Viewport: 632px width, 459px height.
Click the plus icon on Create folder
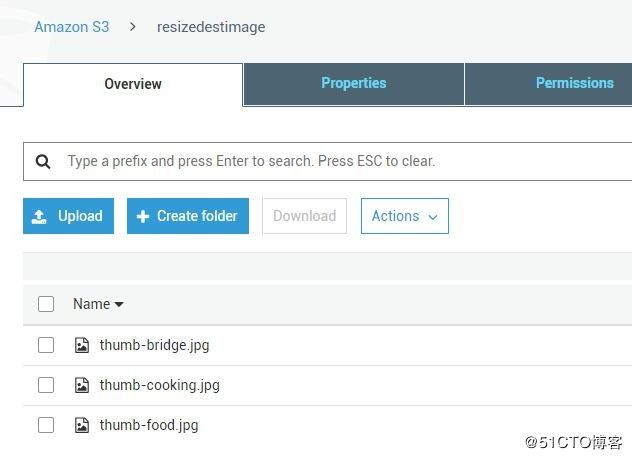coord(143,216)
